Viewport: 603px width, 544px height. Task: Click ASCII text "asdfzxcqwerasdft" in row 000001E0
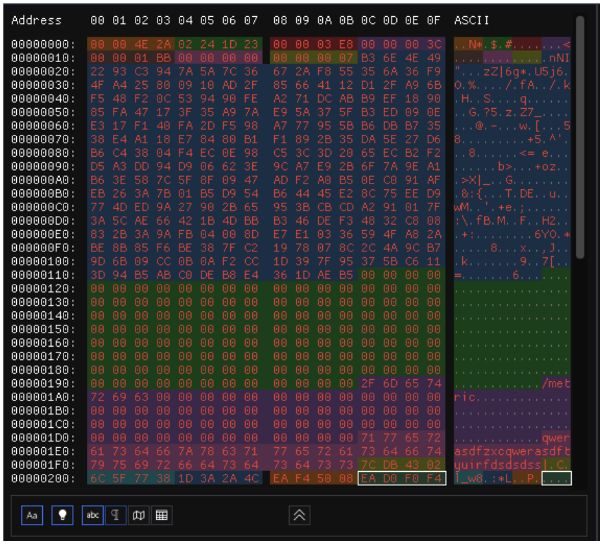pyautogui.click(x=512, y=451)
